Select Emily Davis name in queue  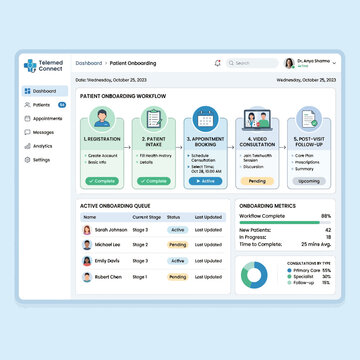click(107, 261)
